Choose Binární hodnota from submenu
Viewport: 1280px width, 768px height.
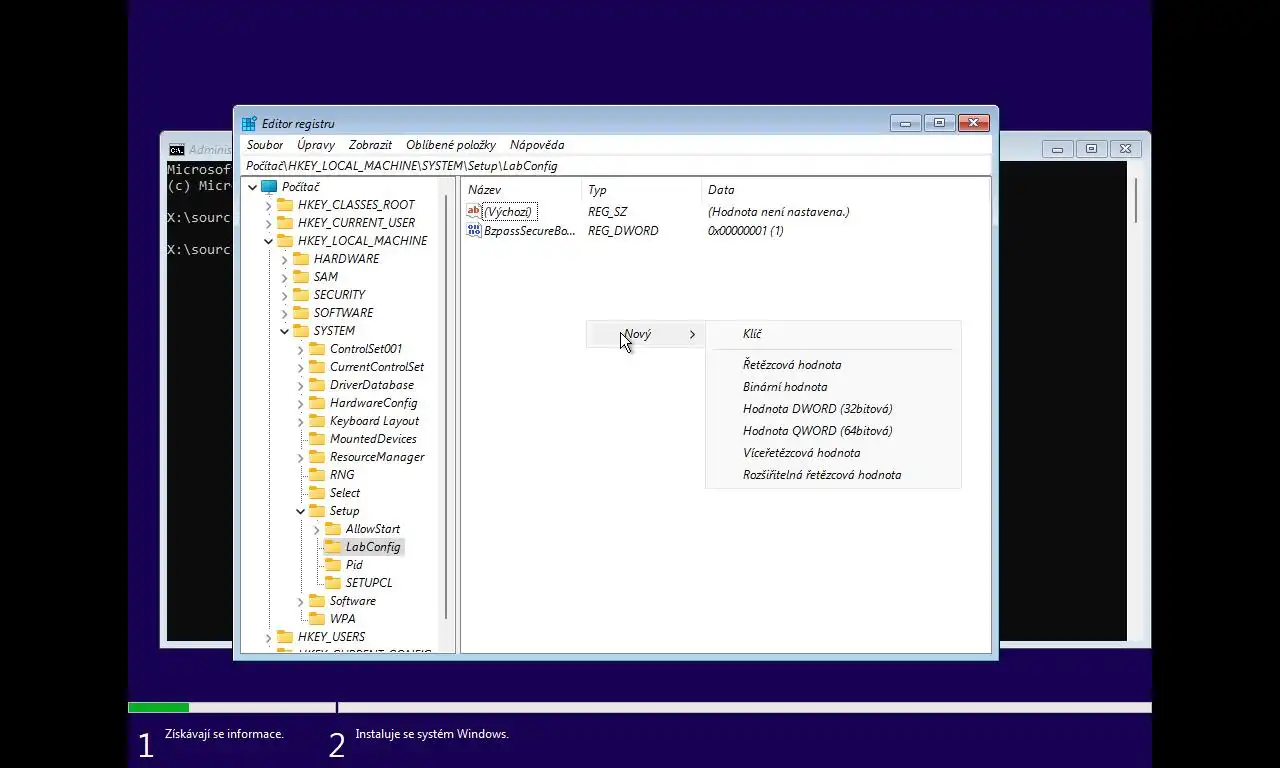click(x=833, y=387)
